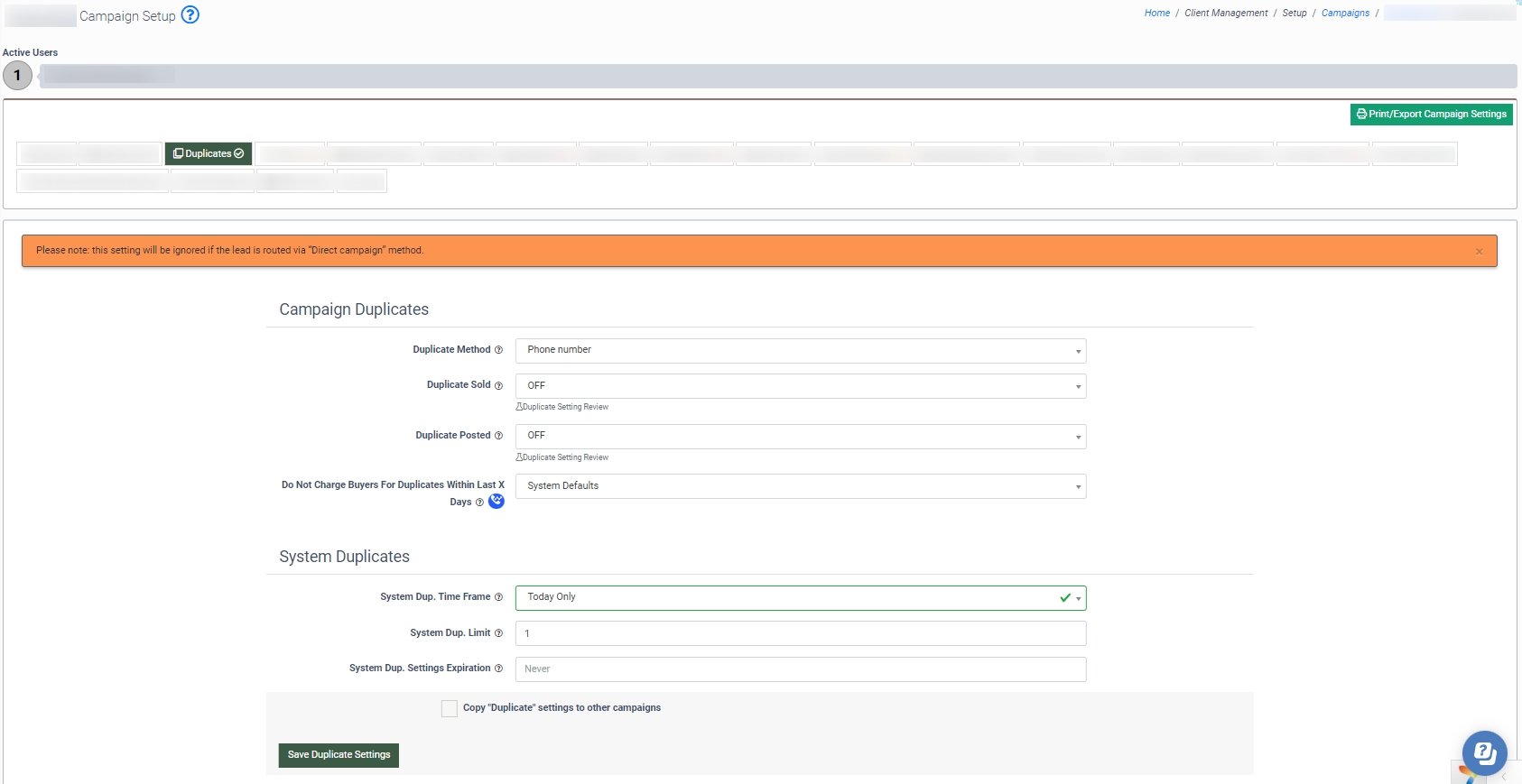Expand the System Dup. Time Frame dropdown

pos(800,597)
